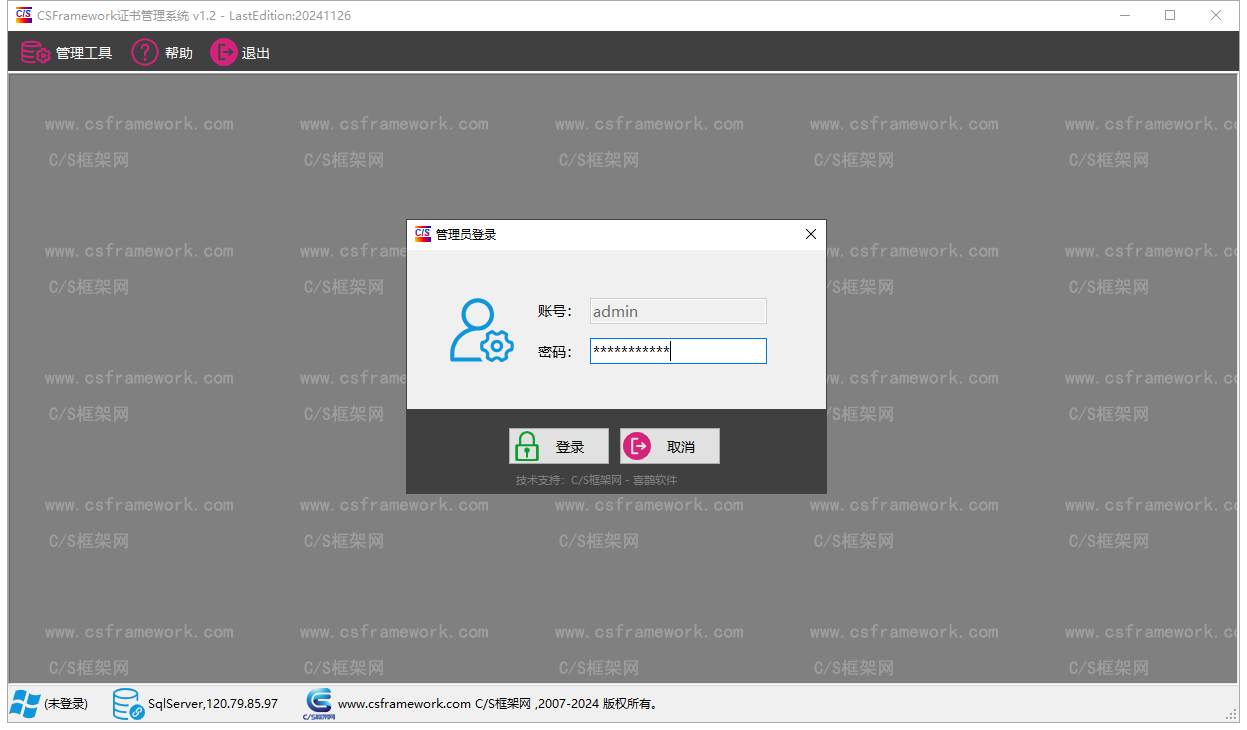Image resolution: width=1247 pixels, height=730 pixels.
Task: Click the pink exit arrow icon in toolbar
Action: 223,53
